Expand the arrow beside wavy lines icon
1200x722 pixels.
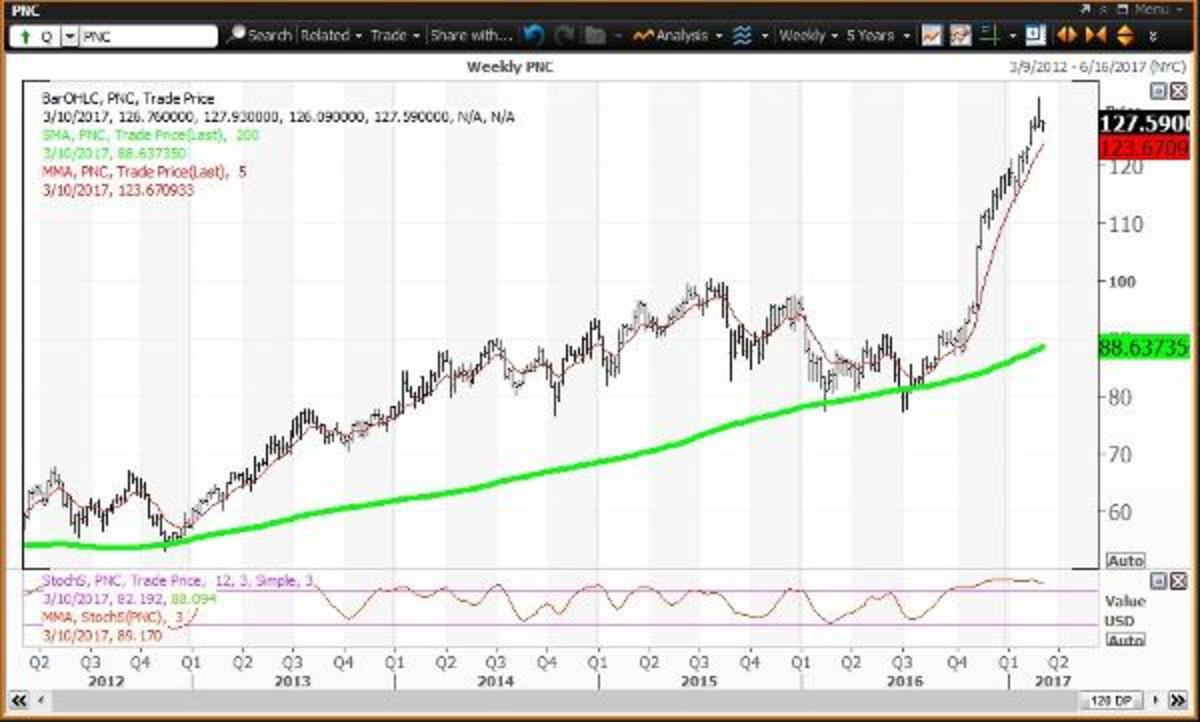tap(765, 36)
